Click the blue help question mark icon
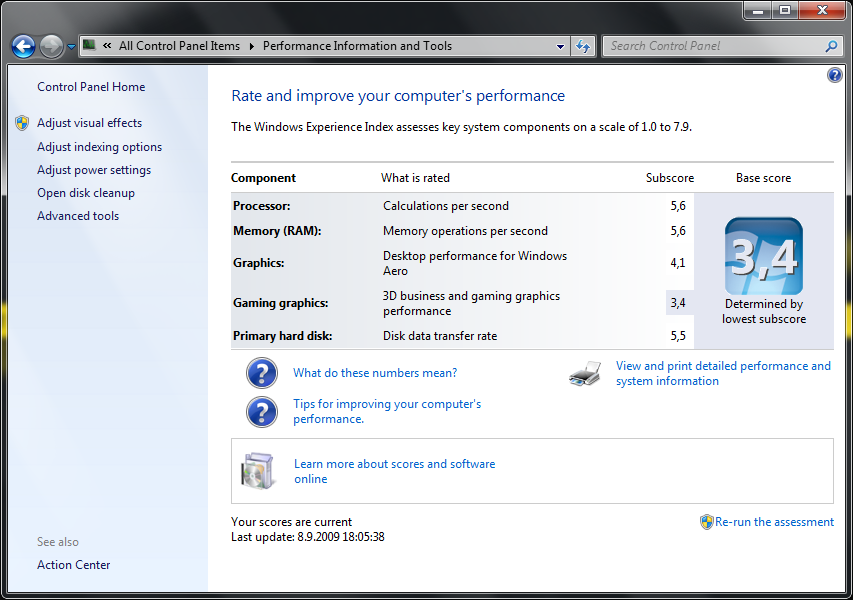Viewport: 853px width, 600px height. click(834, 75)
